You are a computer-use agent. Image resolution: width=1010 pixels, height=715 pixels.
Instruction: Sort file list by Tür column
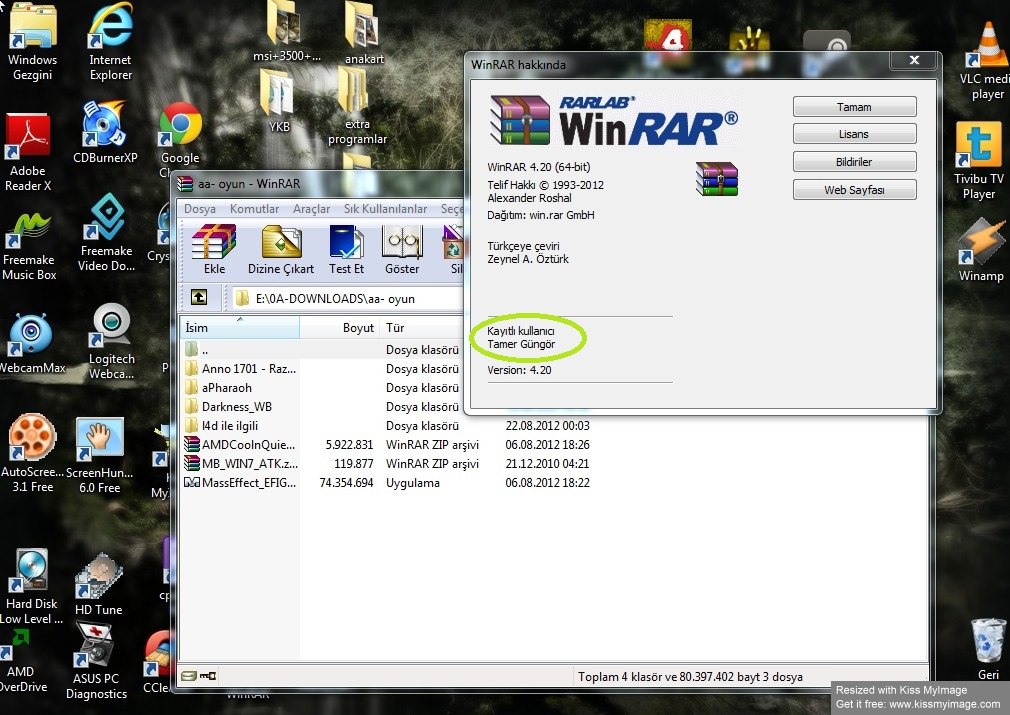[x=421, y=327]
